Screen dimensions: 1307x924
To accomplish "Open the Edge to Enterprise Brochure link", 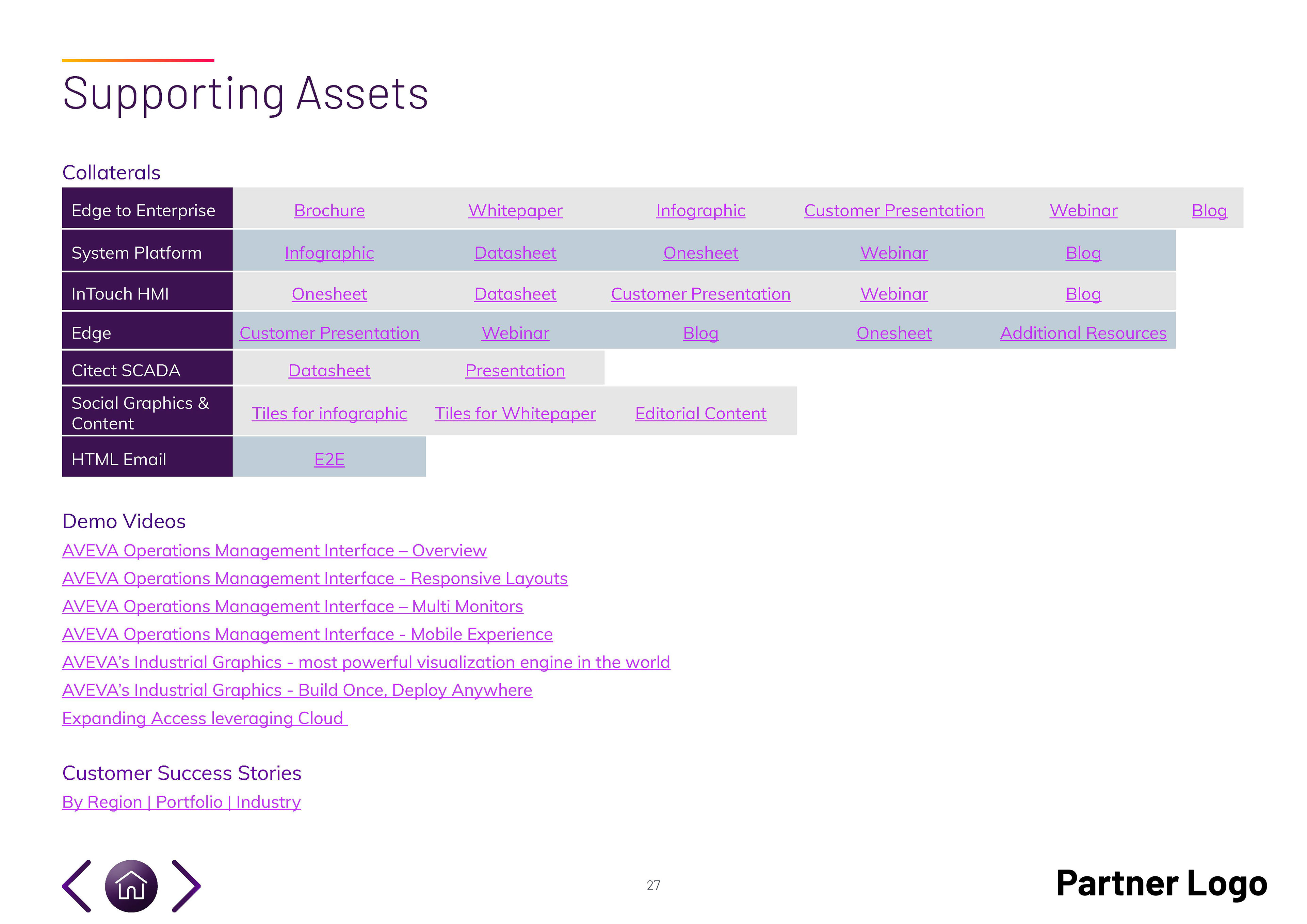I will point(329,211).
